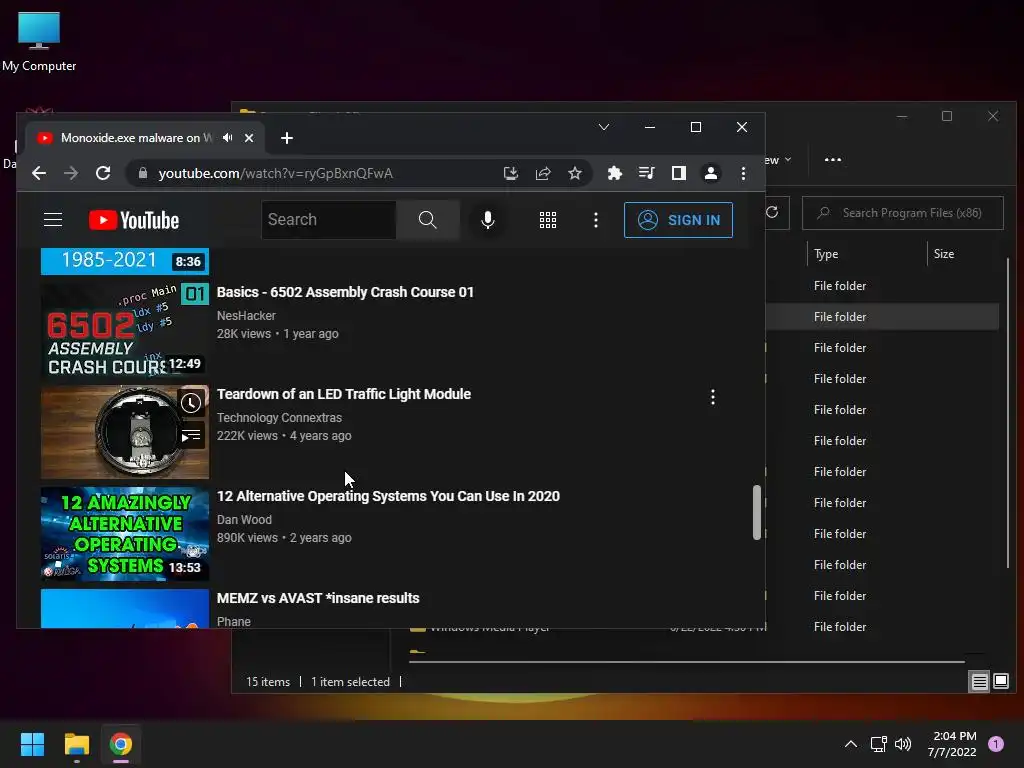Open Chrome extensions puzzle icon
Viewport: 1024px width, 768px height.
615,173
